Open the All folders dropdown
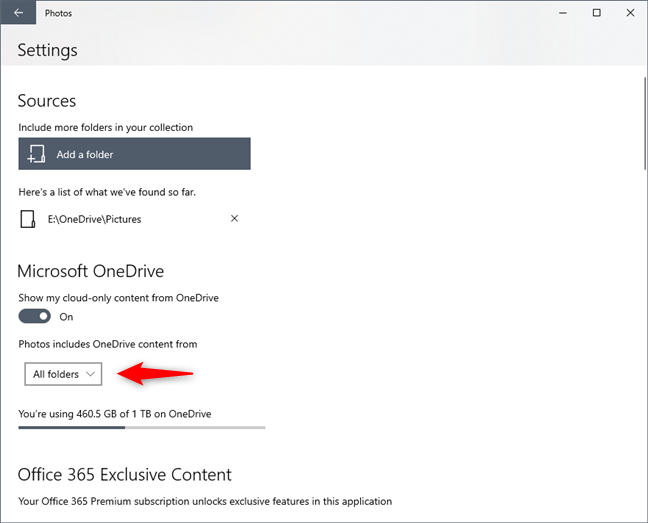The width and height of the screenshot is (648, 523). pyautogui.click(x=63, y=374)
